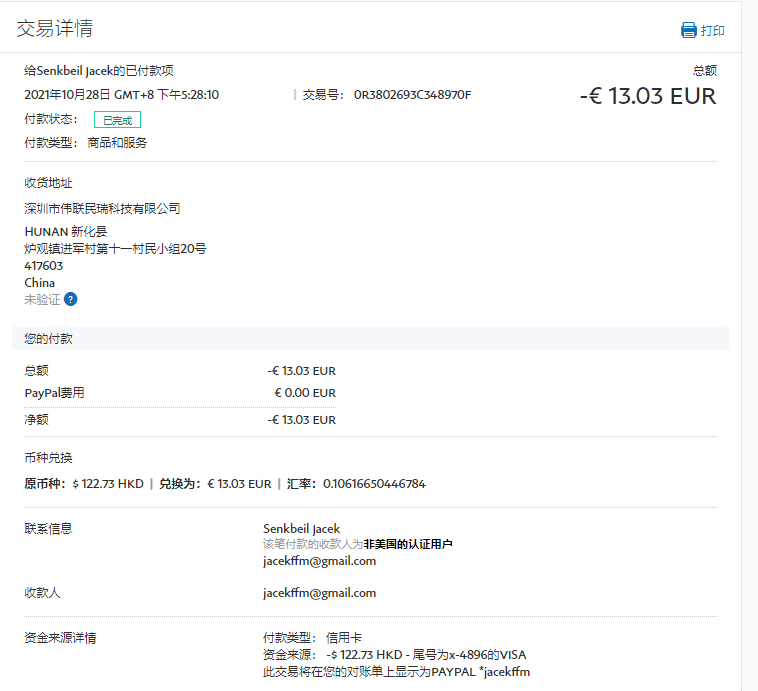Click the 净额 row amount
This screenshot has width=758, height=691.
click(x=301, y=420)
